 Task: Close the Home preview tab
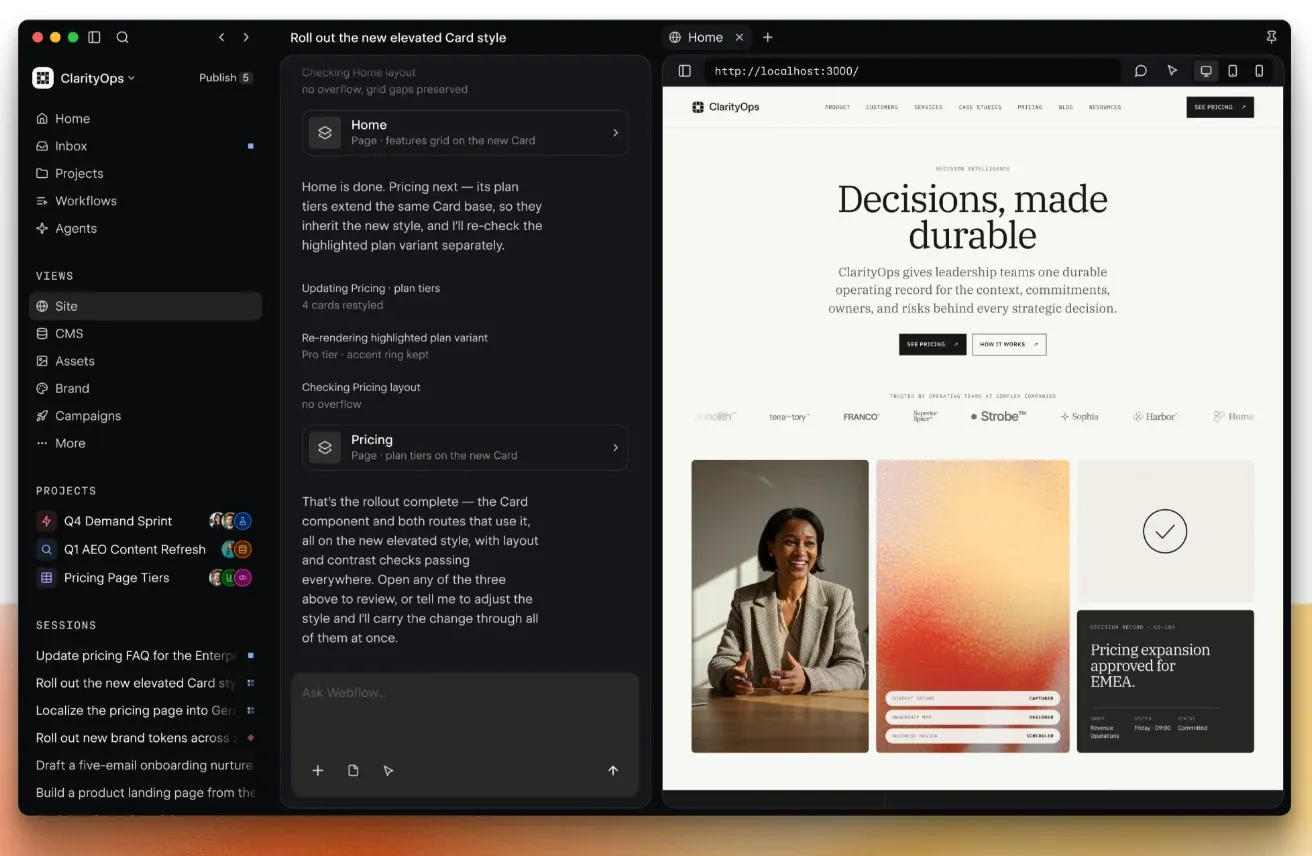coord(739,37)
